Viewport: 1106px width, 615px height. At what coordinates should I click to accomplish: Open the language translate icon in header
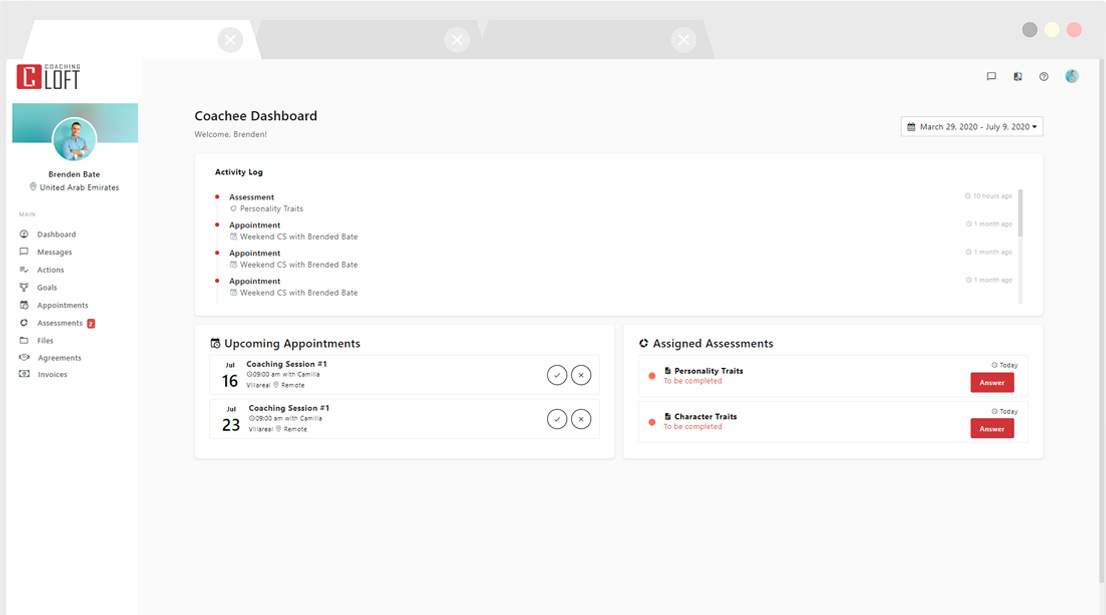[1017, 76]
